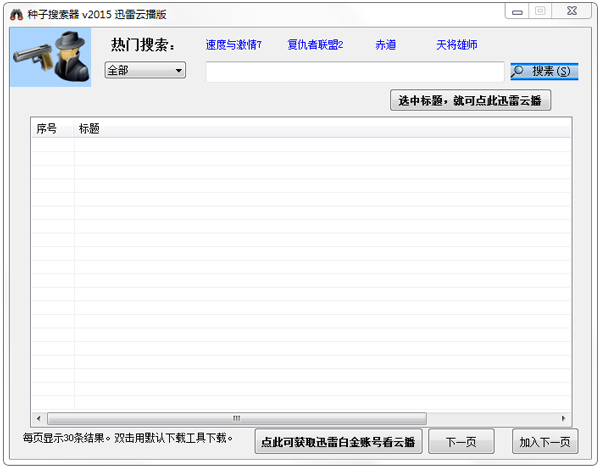
Task: Click 点此可获取迅雷白金账号看云播 button
Action: (338, 442)
